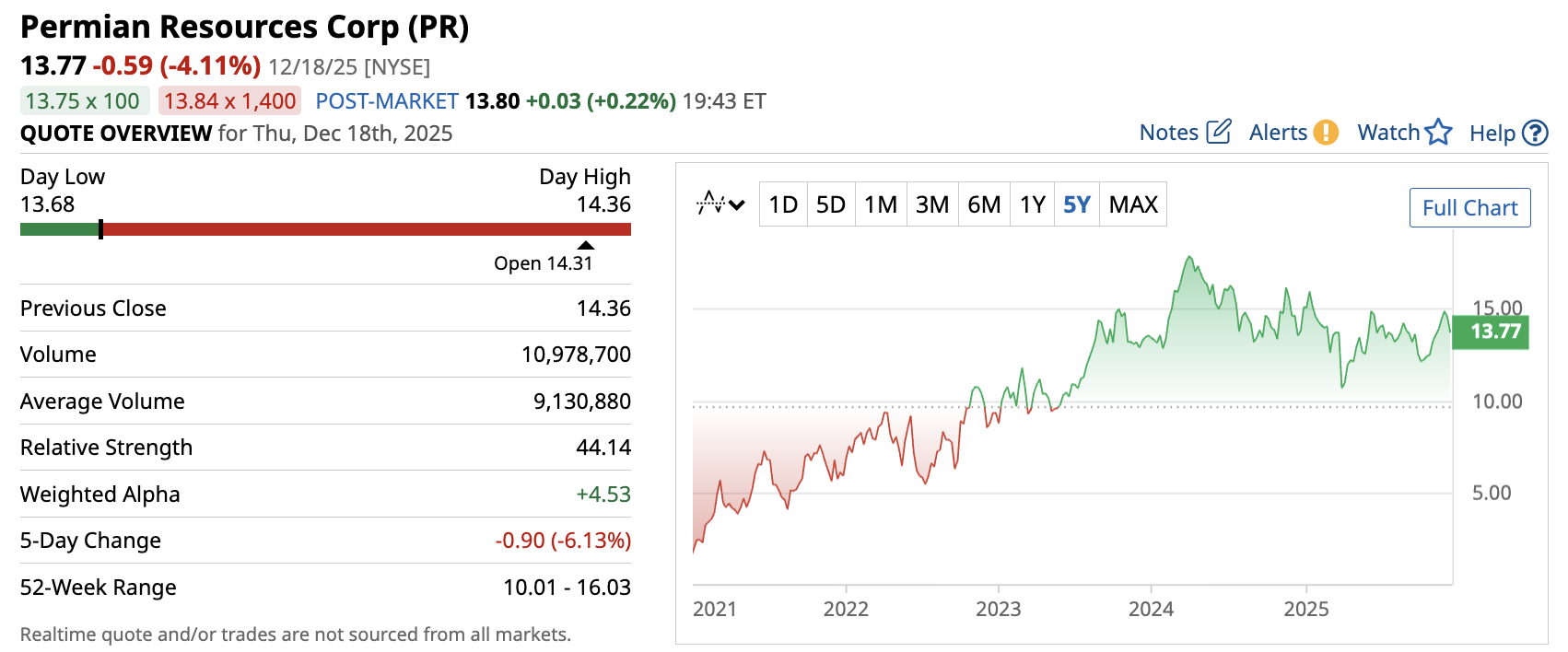
Task: Click the green 13.77 price label on chart
Action: click(1490, 332)
